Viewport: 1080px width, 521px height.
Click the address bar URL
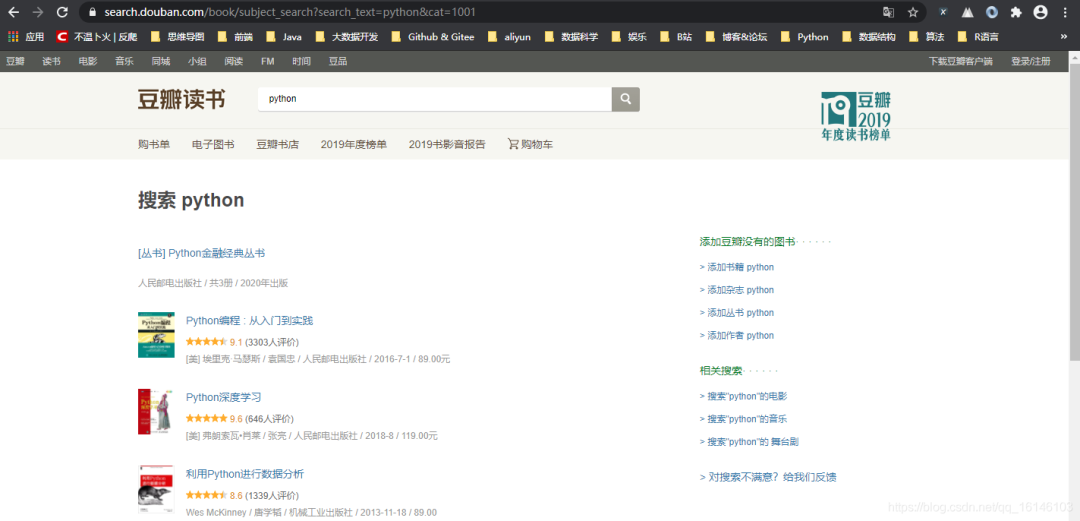(289, 12)
